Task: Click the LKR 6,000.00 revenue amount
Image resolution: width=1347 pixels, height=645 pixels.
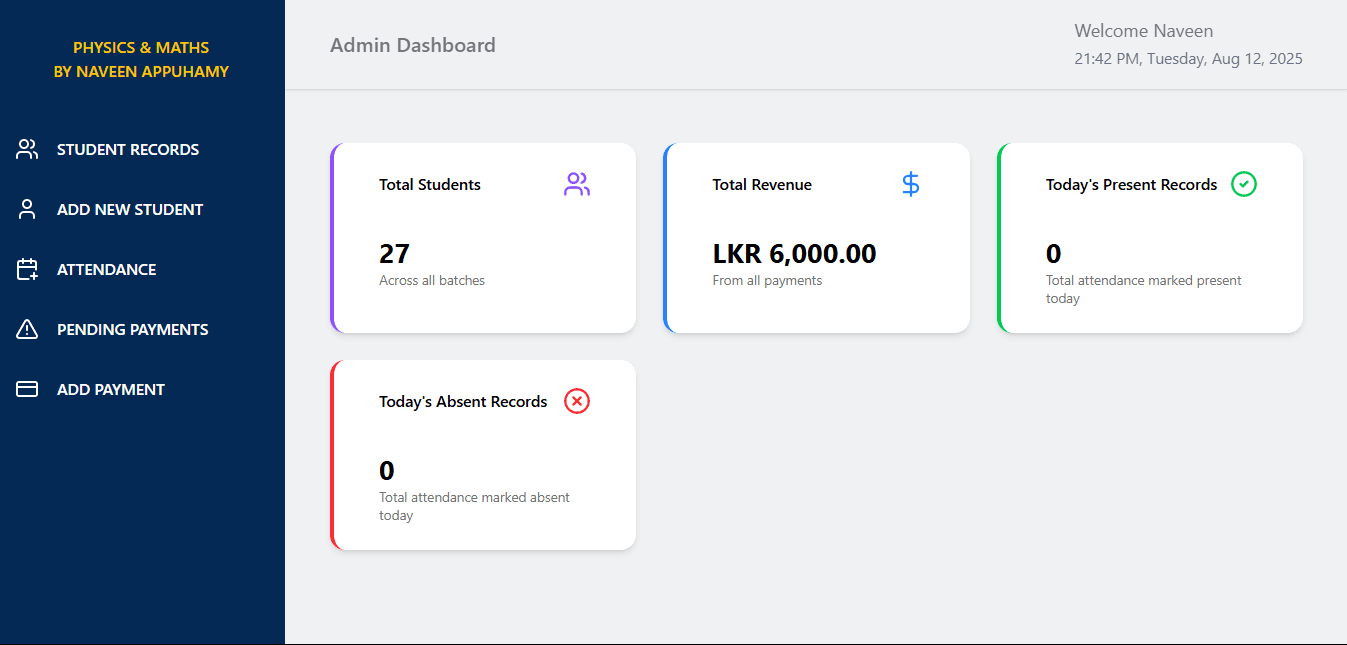Action: click(x=794, y=254)
